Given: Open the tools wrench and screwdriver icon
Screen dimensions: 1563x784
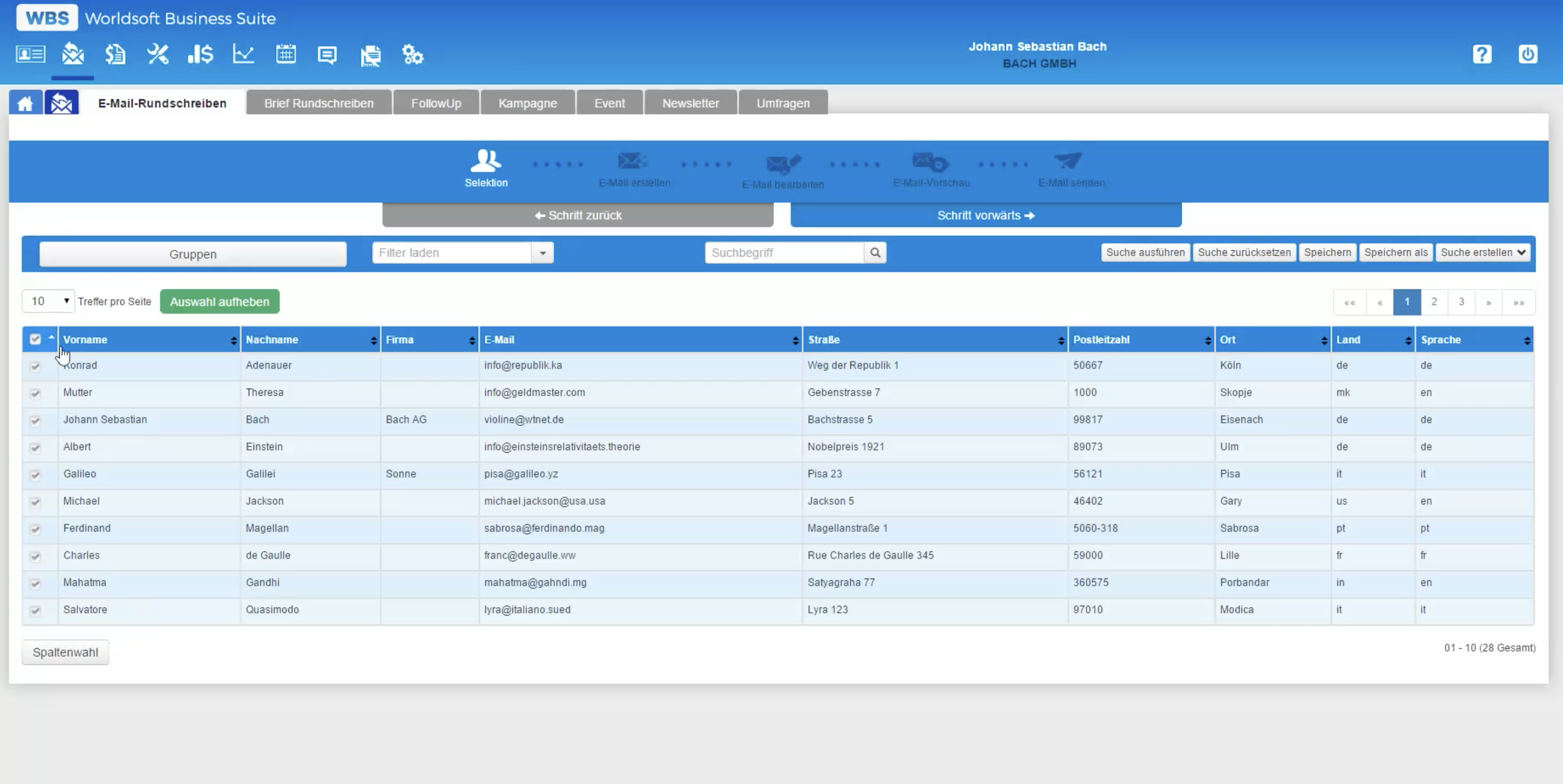Looking at the screenshot, I should point(158,55).
